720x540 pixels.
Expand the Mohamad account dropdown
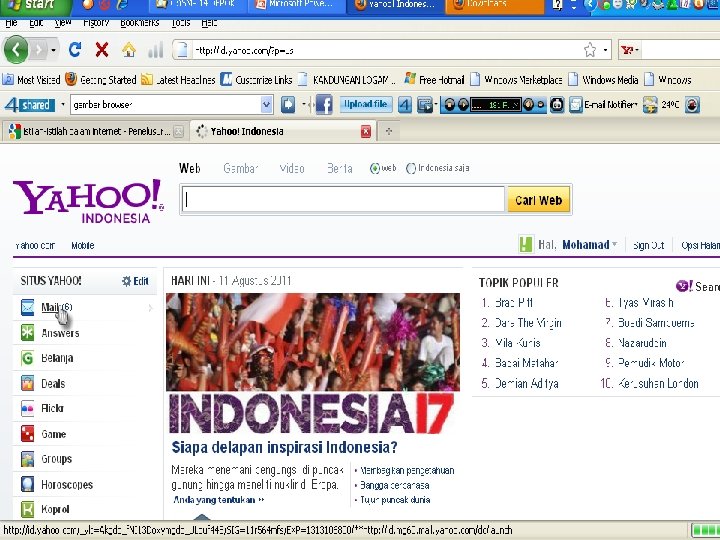pyautogui.click(x=615, y=244)
